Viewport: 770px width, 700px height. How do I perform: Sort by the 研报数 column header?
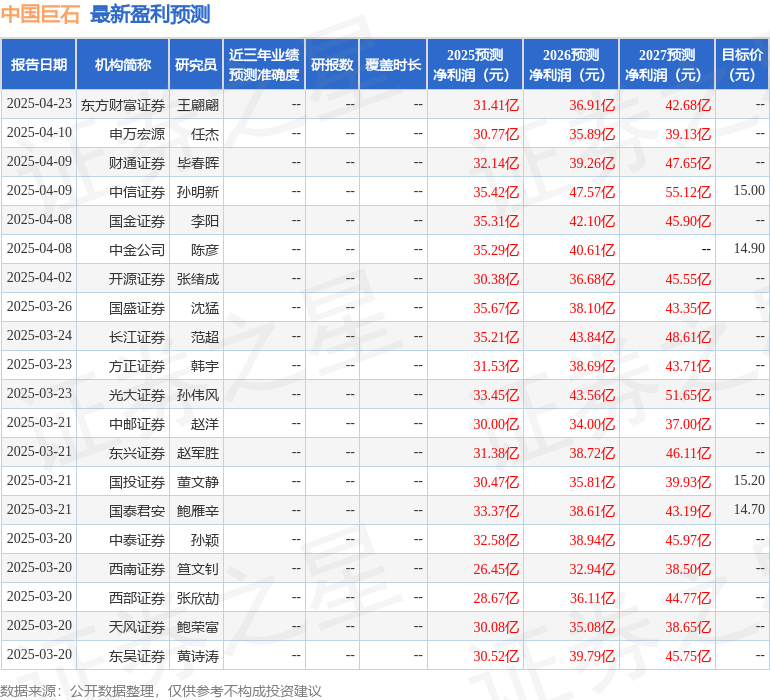pos(332,65)
